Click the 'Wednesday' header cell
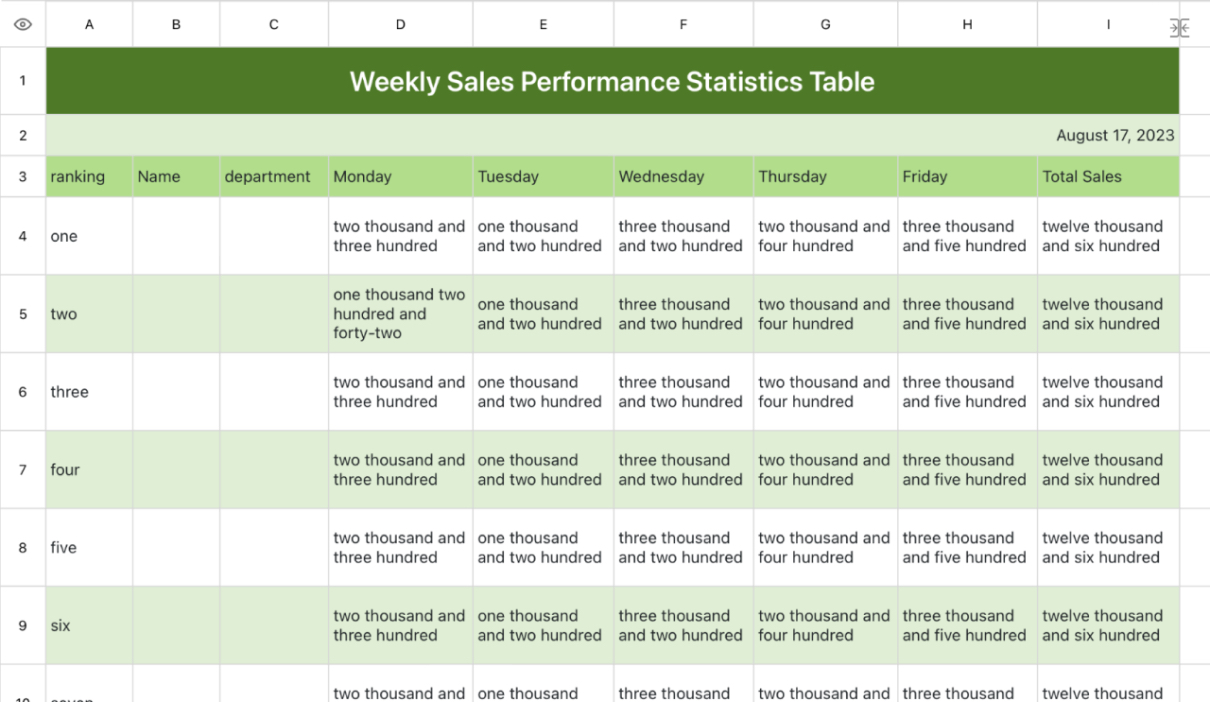The height and width of the screenshot is (702, 1210). pyautogui.click(x=683, y=176)
